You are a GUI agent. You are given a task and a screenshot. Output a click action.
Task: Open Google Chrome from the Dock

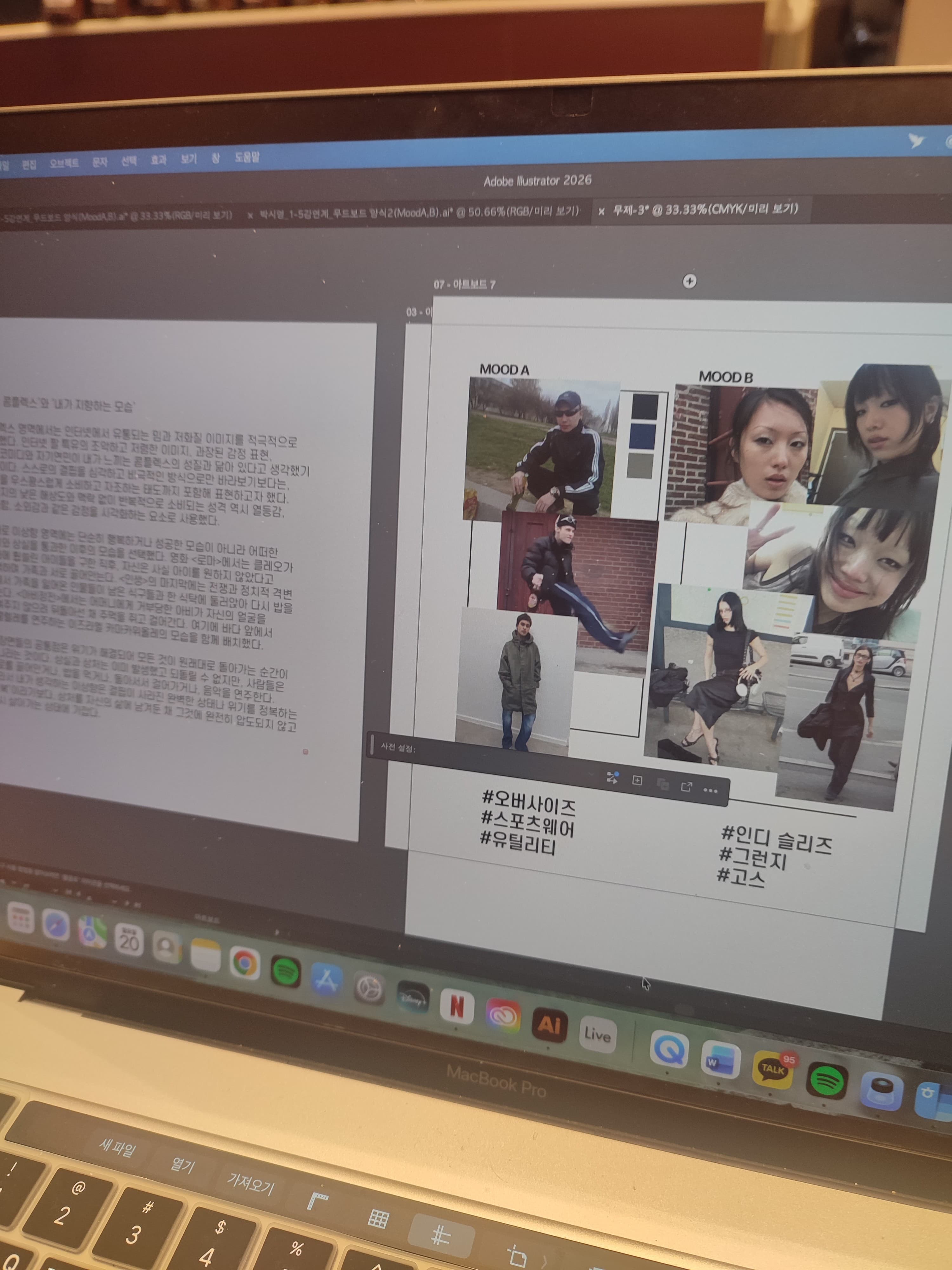tap(245, 962)
